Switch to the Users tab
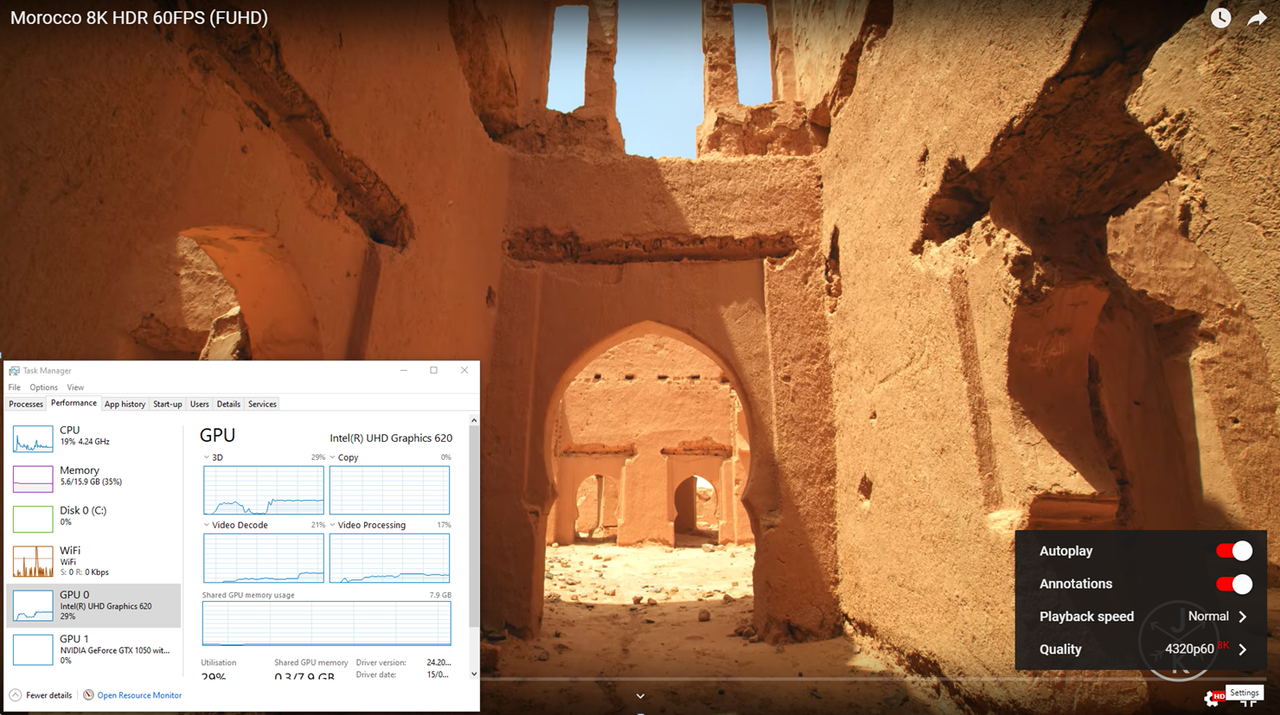The height and width of the screenshot is (715, 1280). tap(200, 404)
